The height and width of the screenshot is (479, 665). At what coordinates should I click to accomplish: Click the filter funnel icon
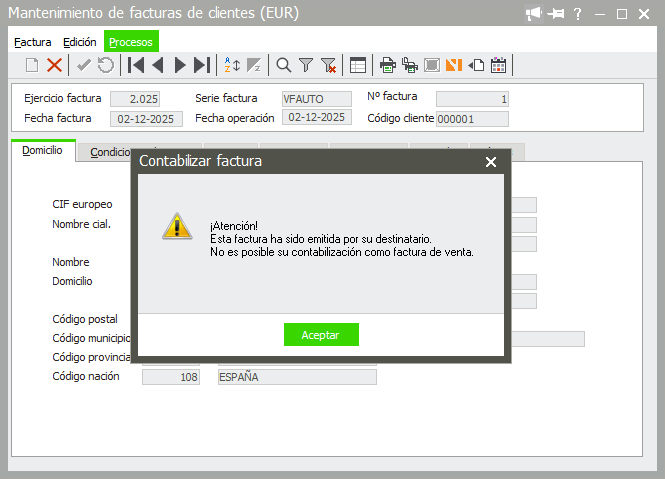[306, 65]
